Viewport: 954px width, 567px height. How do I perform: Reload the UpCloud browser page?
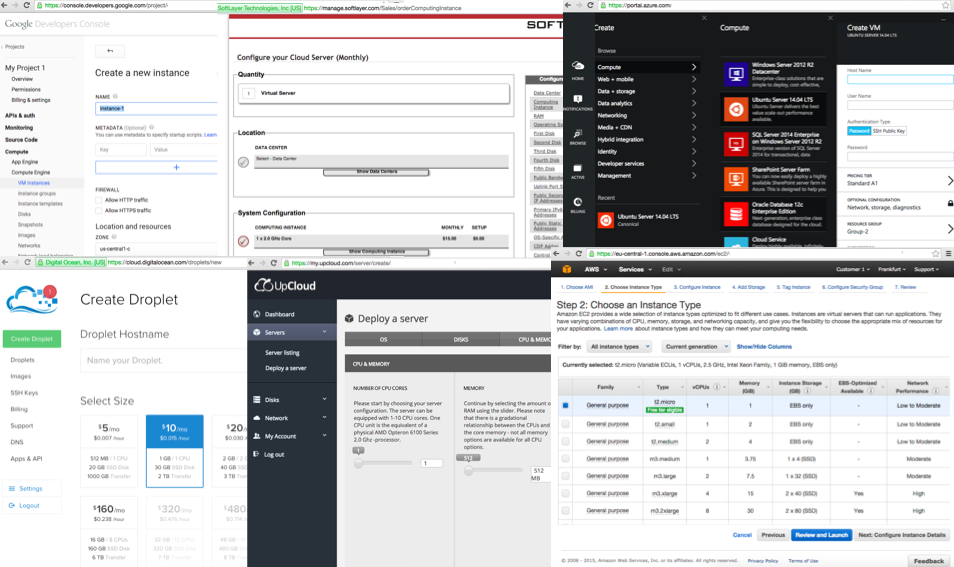pos(274,263)
